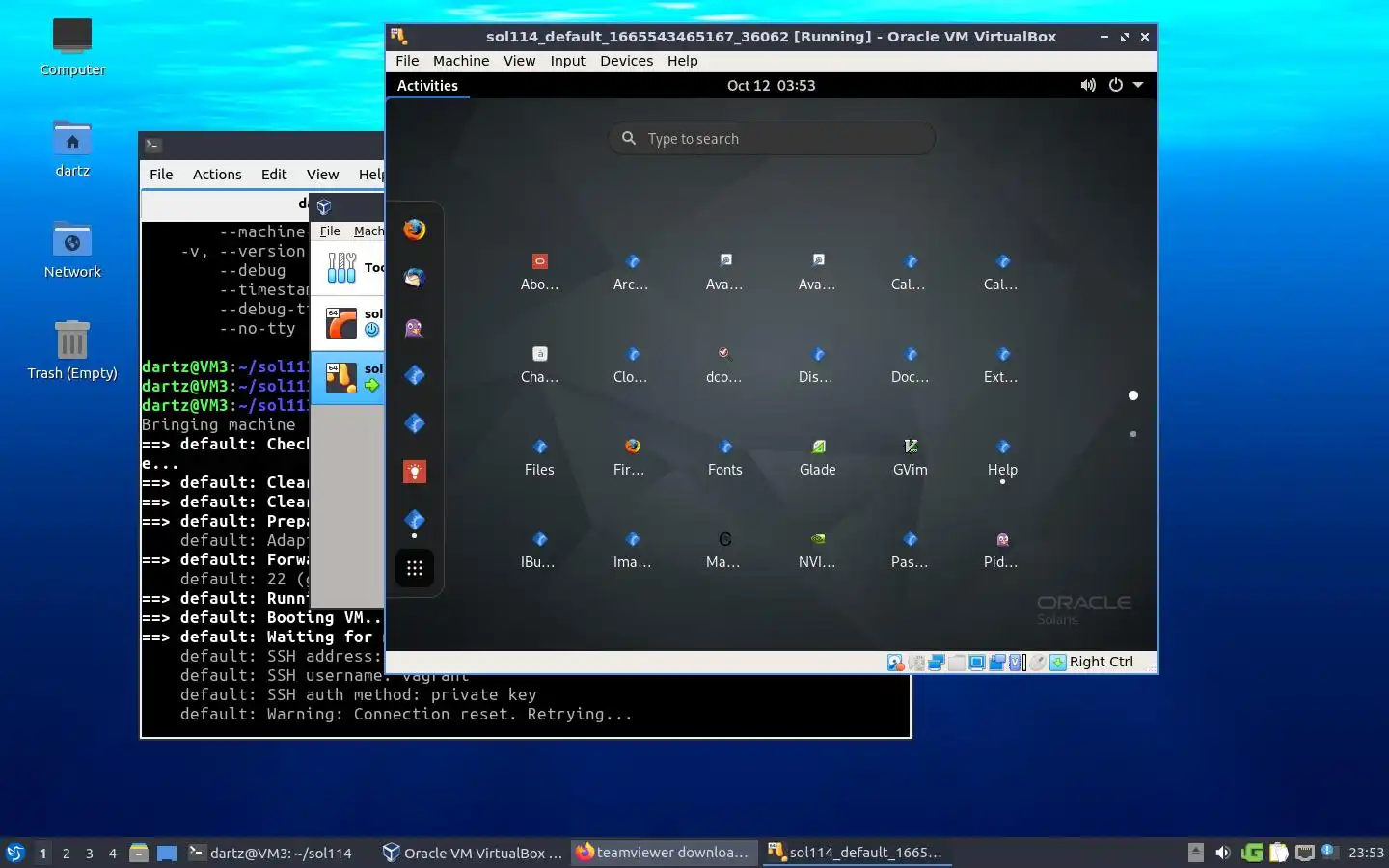Viewport: 1389px width, 868px height.
Task: Open Pidgin messenger from the dock
Action: 415,327
